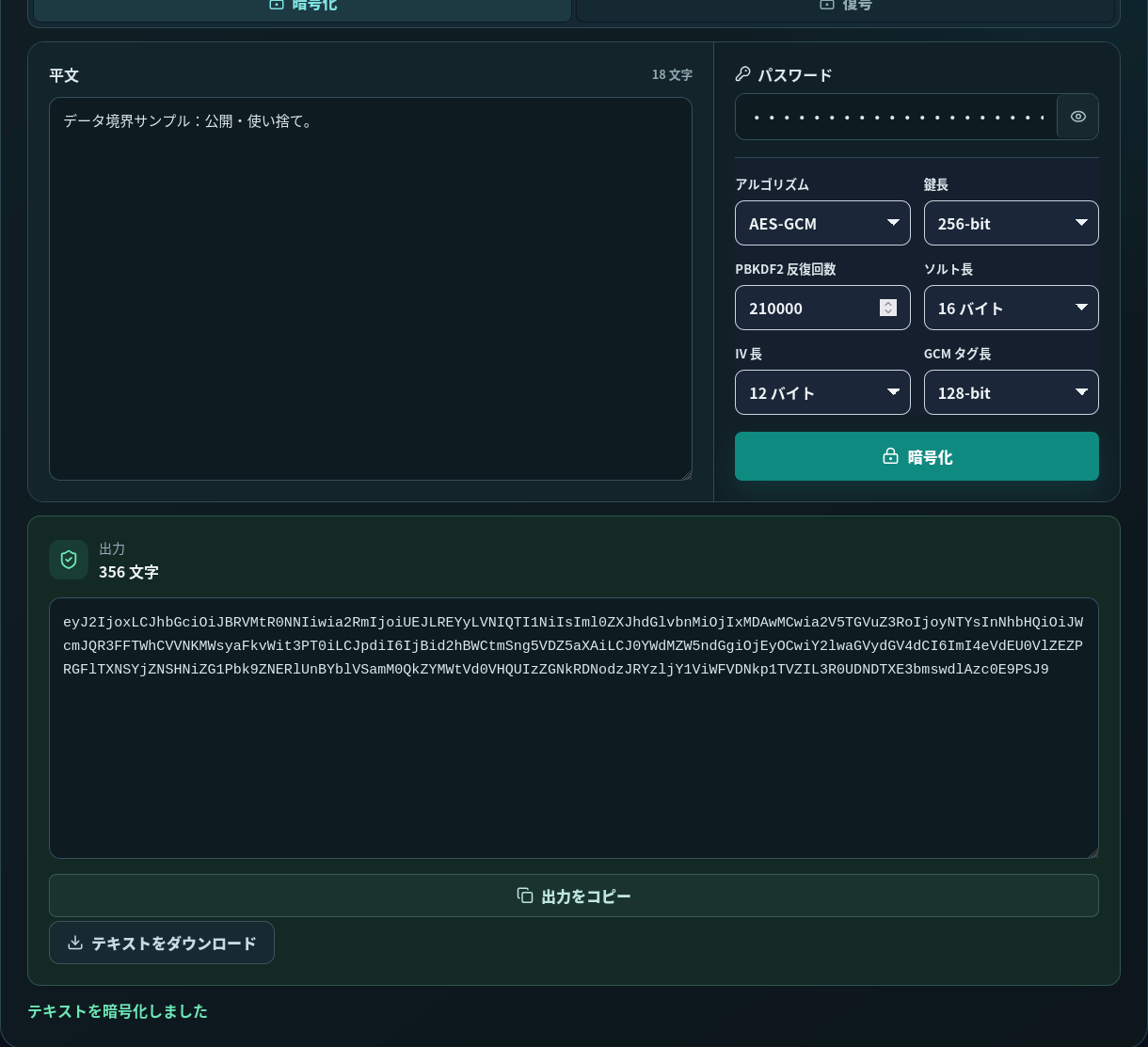The image size is (1148, 1047).
Task: Expand the ソルト長 16 バイト selector
Action: coord(1012,308)
